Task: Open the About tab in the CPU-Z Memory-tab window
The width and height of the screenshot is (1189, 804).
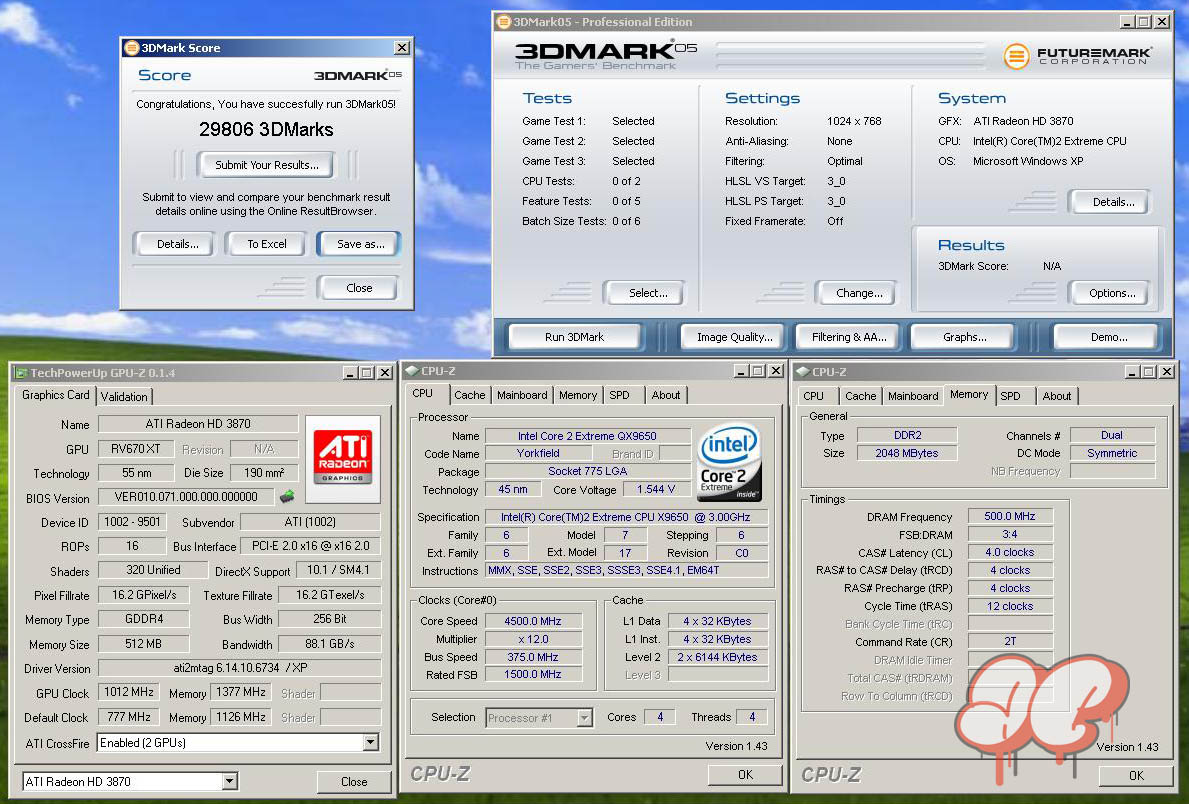Action: coord(1057,396)
